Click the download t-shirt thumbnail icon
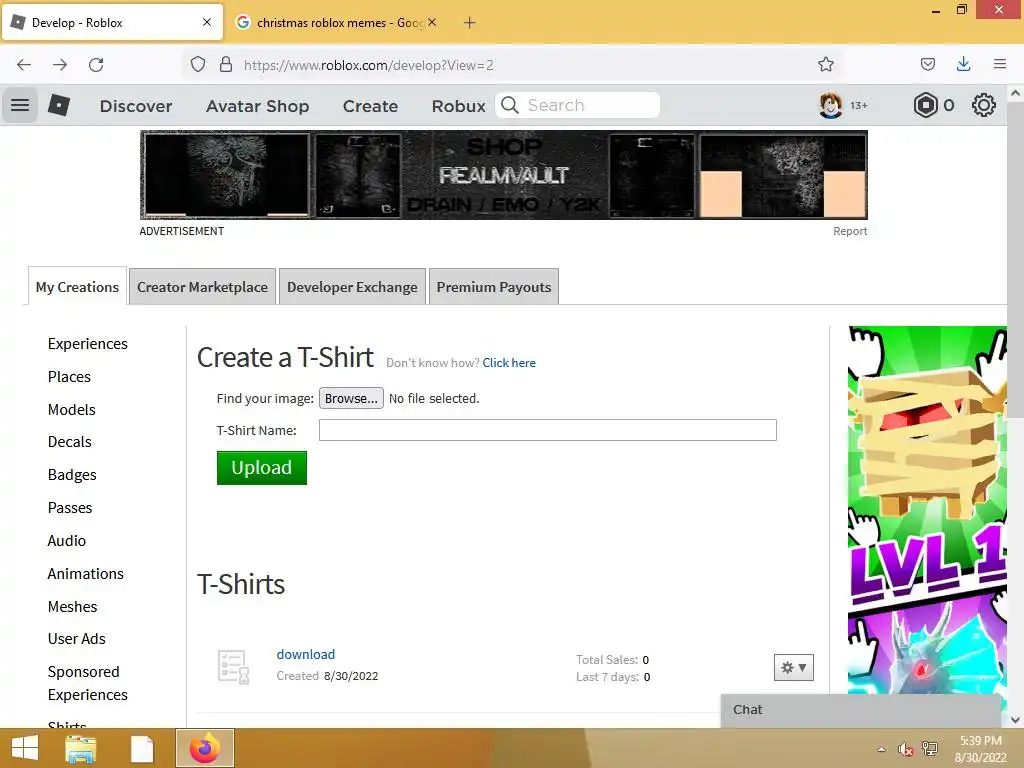Viewport: 1024px width, 768px height. [x=234, y=667]
